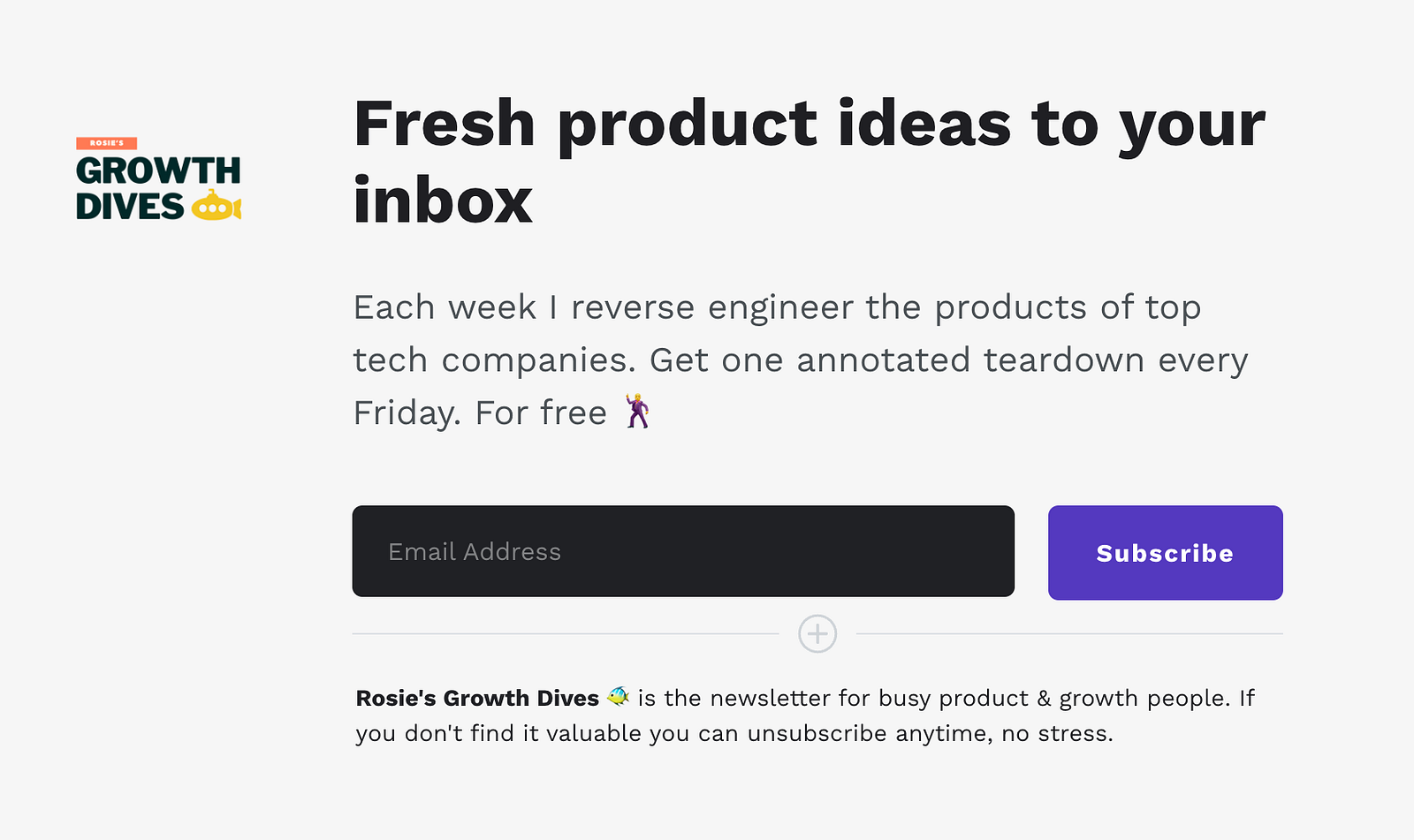Click the divider line left of plus icon

pos(566,634)
